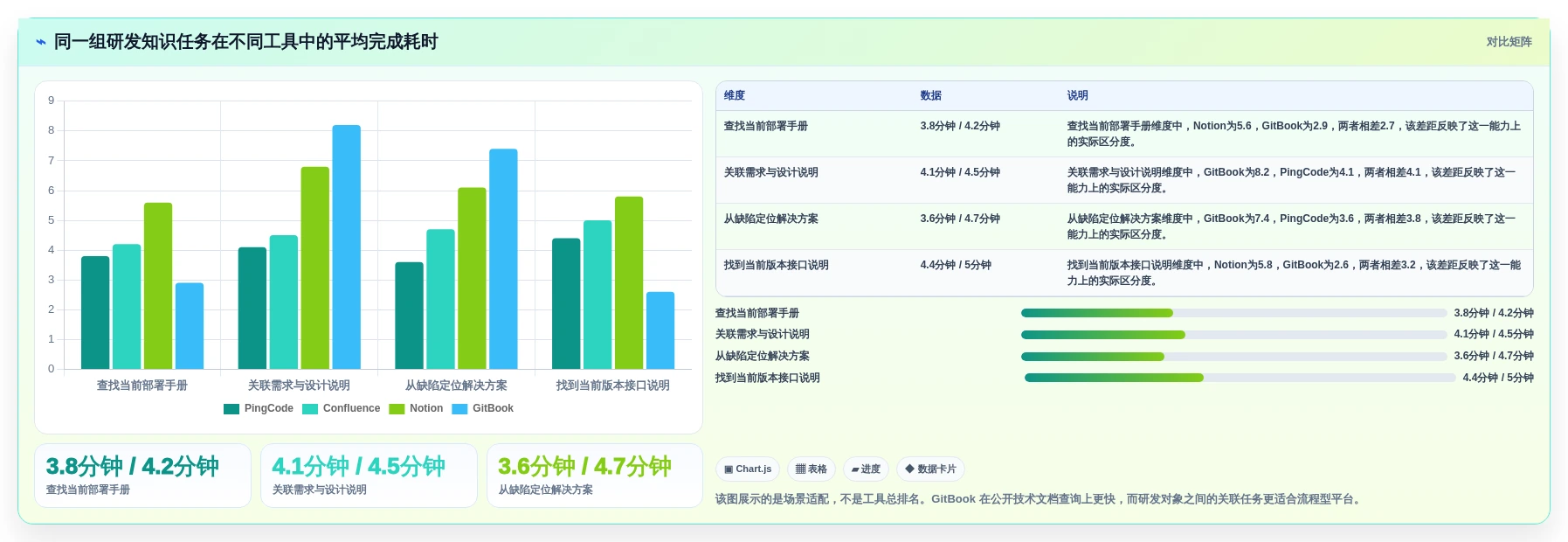Click GitBook bar in 关联需求与设计说明 group
The height and width of the screenshot is (542, 1568).
[346, 247]
